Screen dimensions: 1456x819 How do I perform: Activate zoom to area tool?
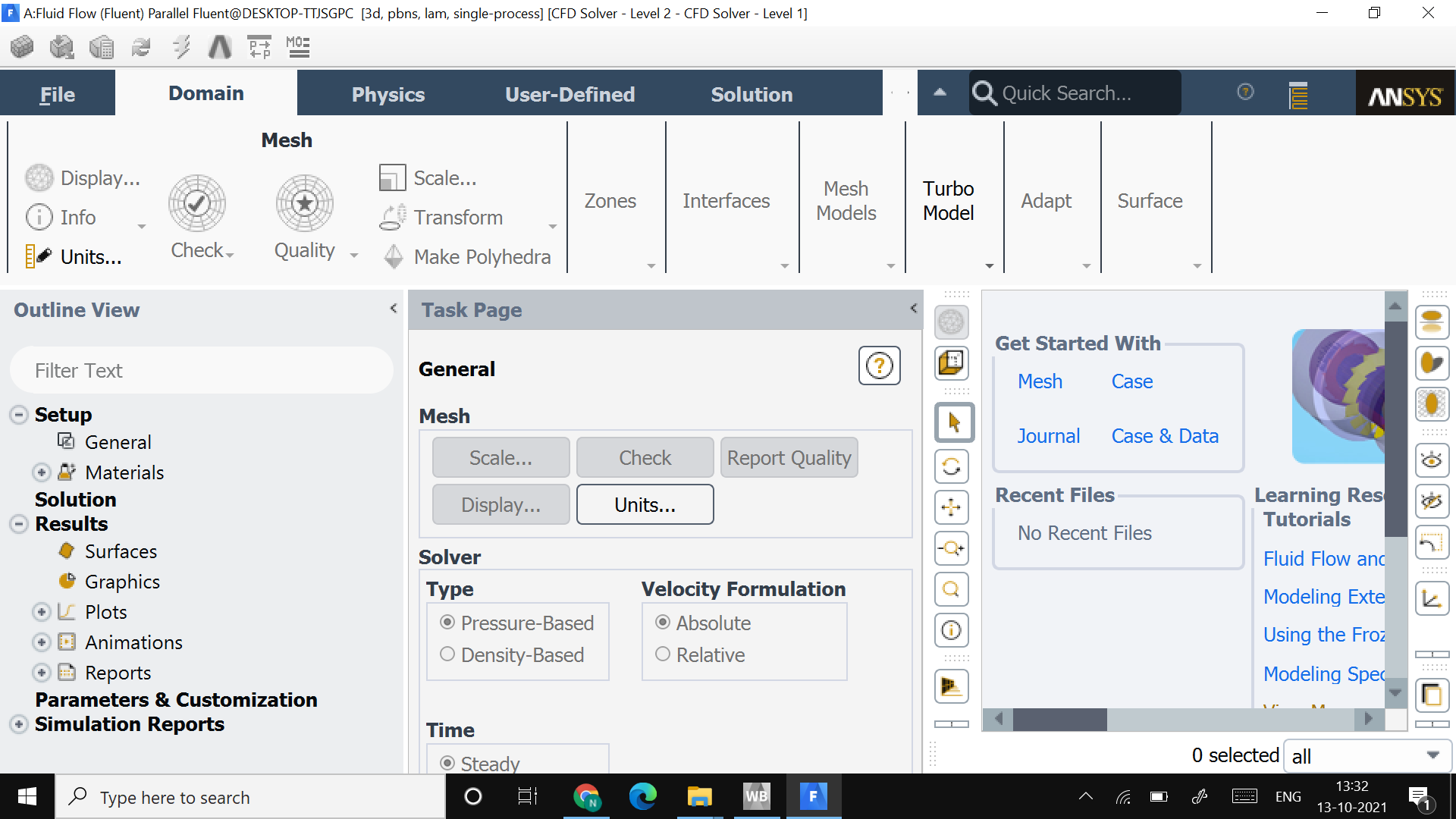[x=952, y=588]
